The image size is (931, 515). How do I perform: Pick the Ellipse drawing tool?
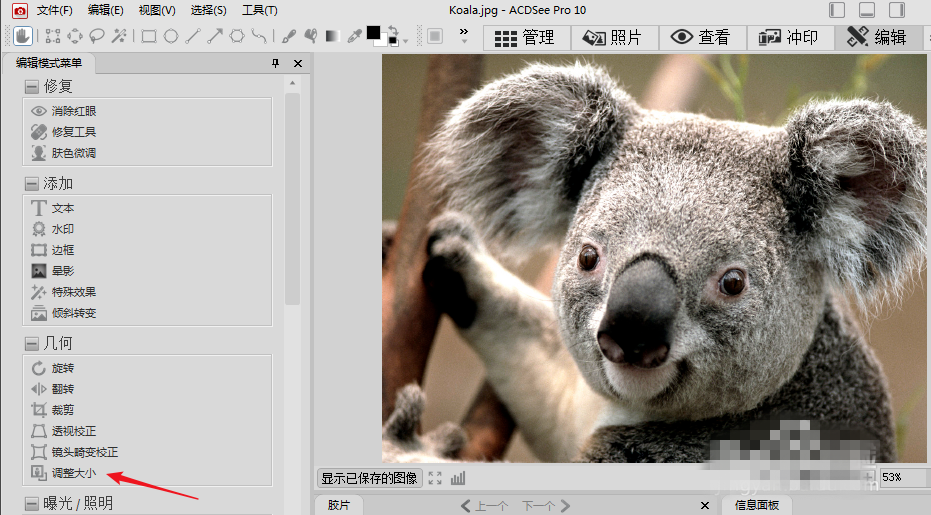pos(171,37)
